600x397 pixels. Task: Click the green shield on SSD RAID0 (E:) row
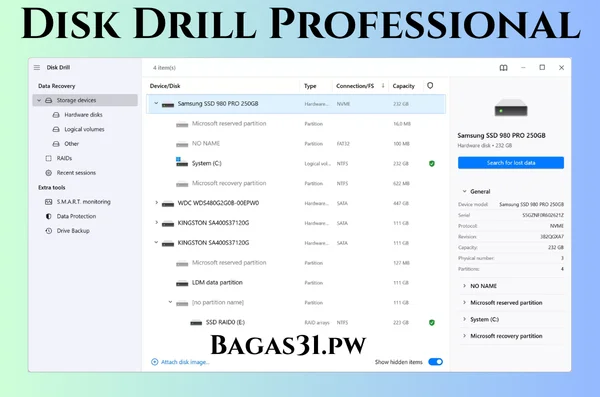coord(432,322)
